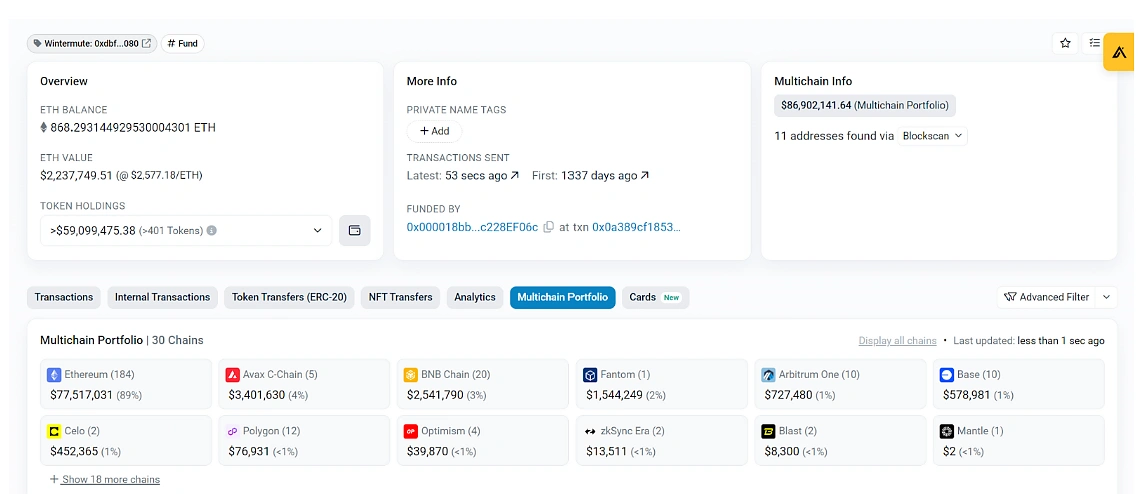
Task: Copy the funded by address
Action: [x=549, y=227]
